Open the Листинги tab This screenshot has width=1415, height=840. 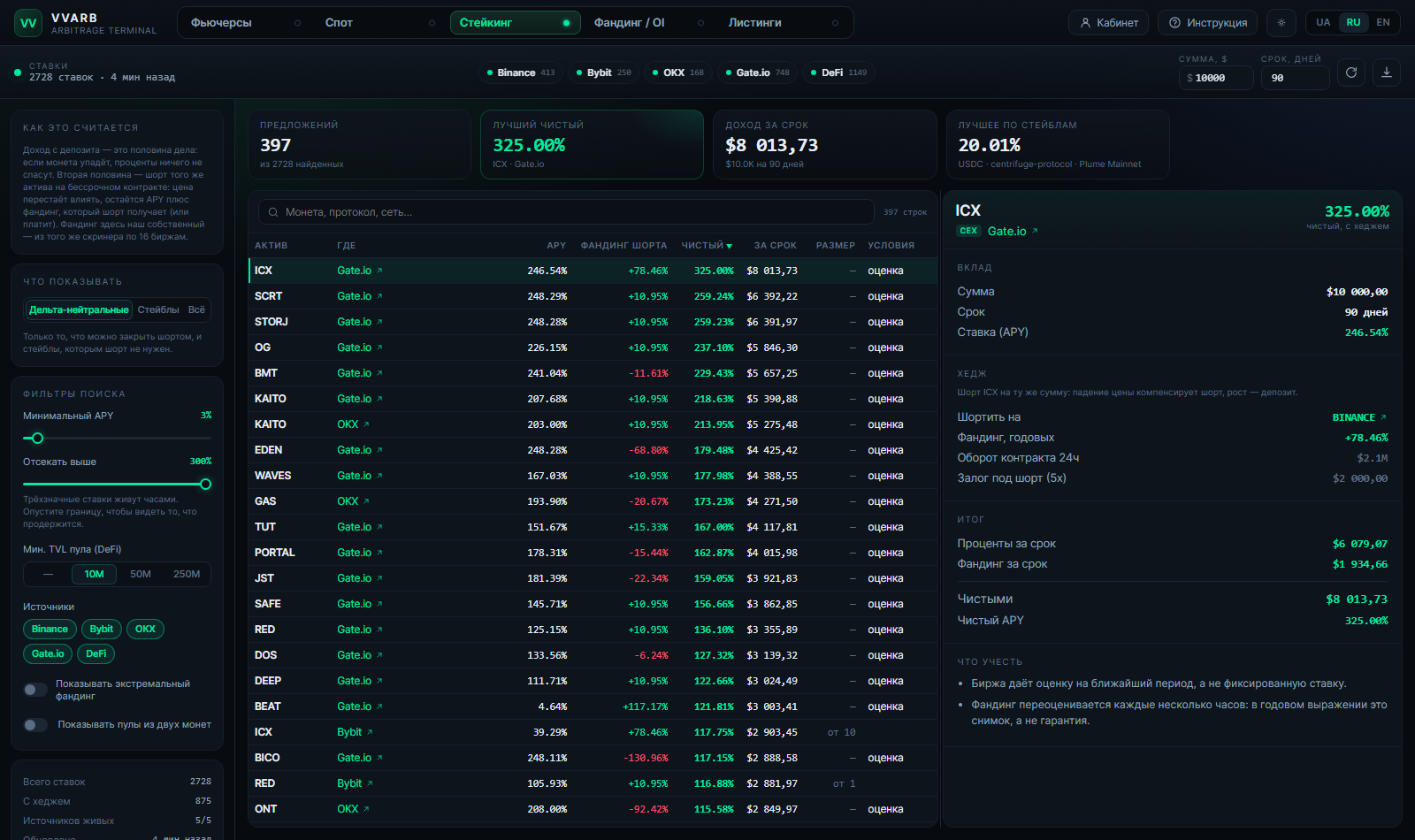(783, 23)
